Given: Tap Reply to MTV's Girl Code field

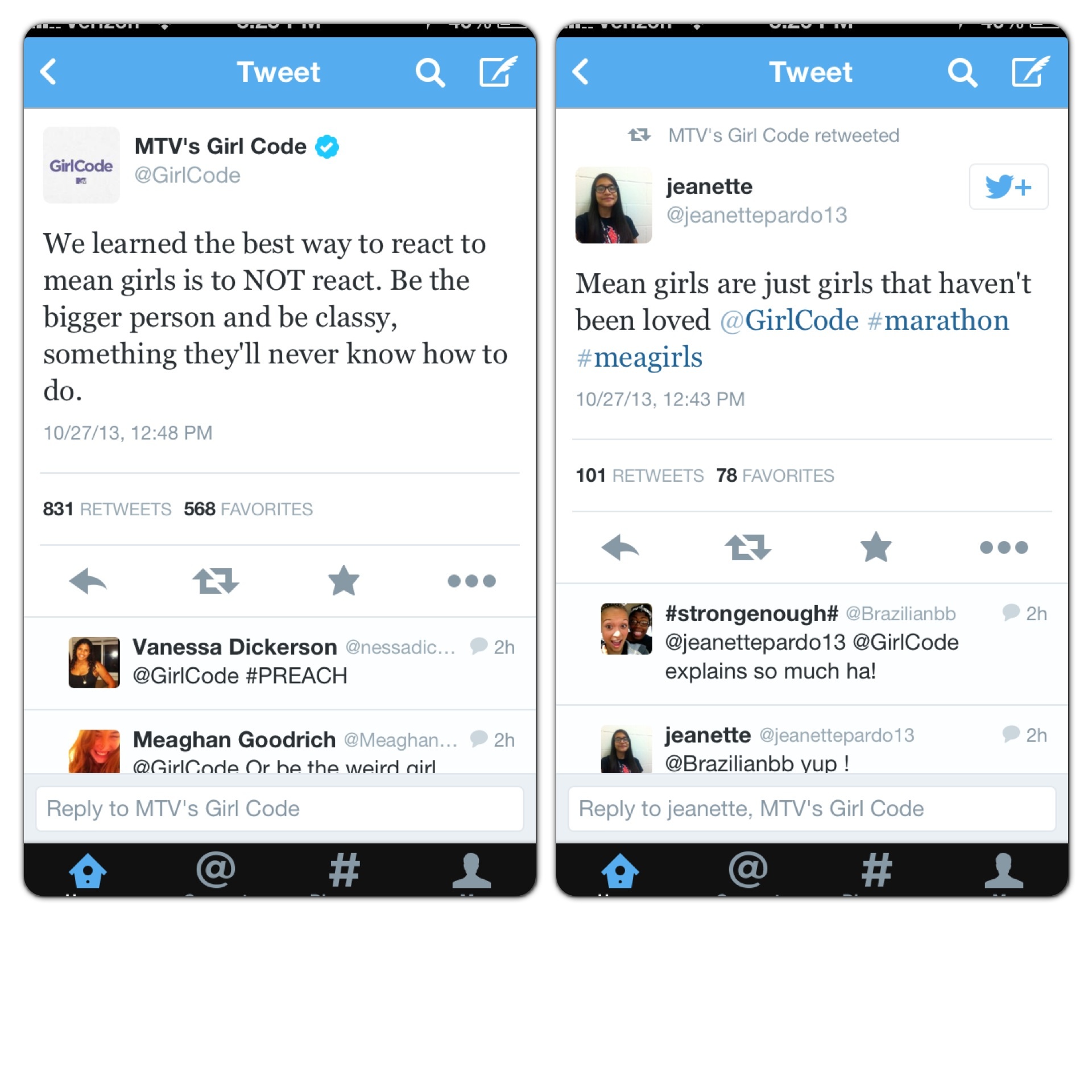Looking at the screenshot, I should pos(279,808).
